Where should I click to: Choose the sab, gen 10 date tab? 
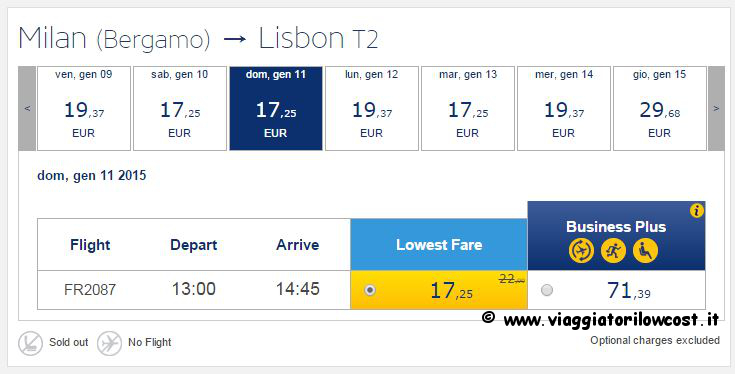[180, 108]
